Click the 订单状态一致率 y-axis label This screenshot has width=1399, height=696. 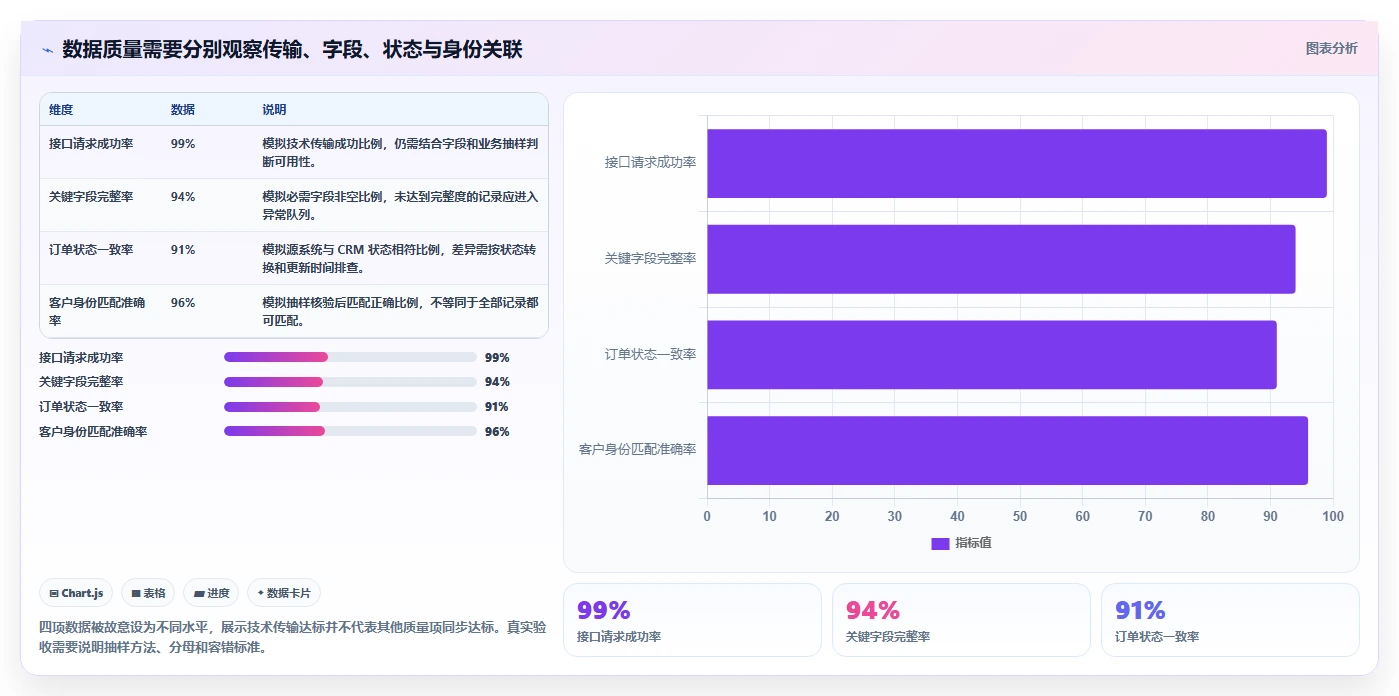[650, 354]
